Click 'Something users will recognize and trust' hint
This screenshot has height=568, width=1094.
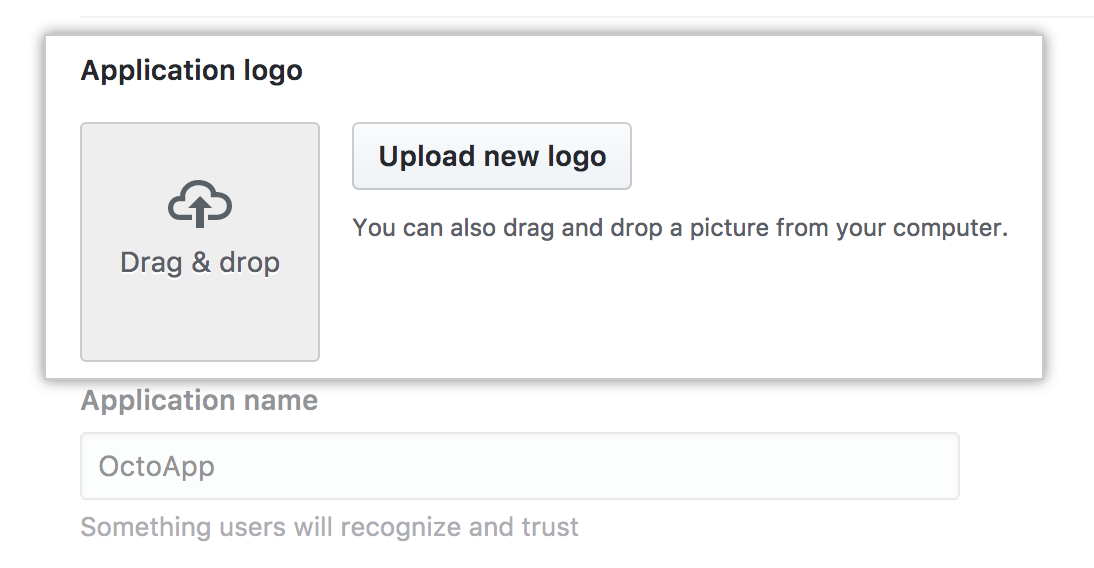(329, 527)
